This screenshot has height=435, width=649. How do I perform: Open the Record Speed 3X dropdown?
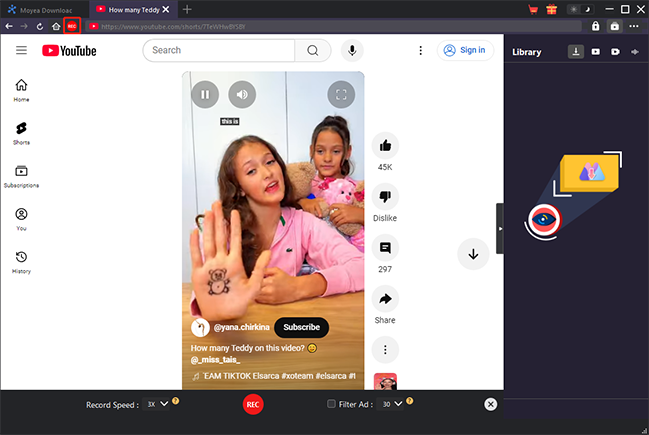coord(157,404)
